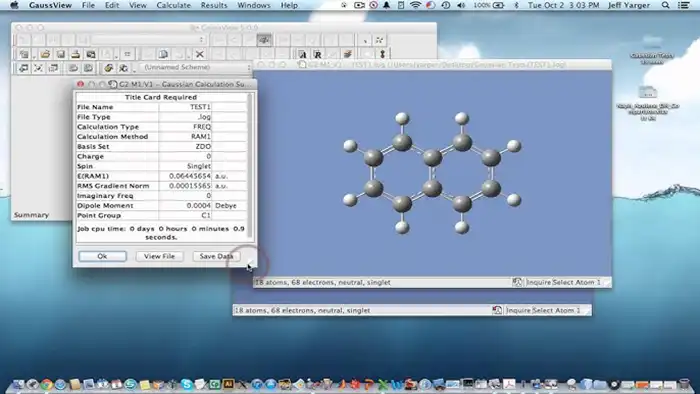Click the Print icon in the toolbar

[x=75, y=54]
